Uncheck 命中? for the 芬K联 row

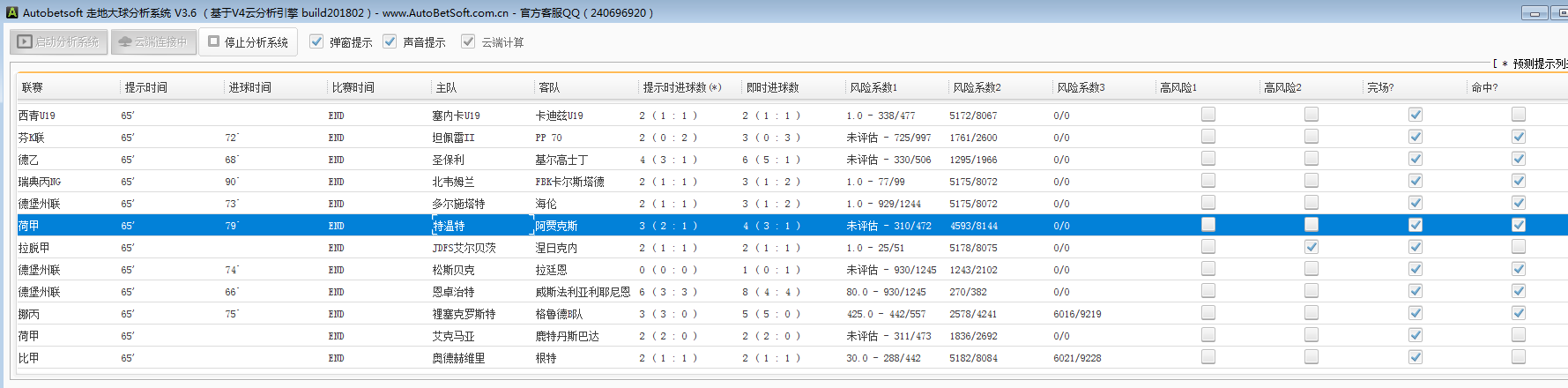point(1518,137)
